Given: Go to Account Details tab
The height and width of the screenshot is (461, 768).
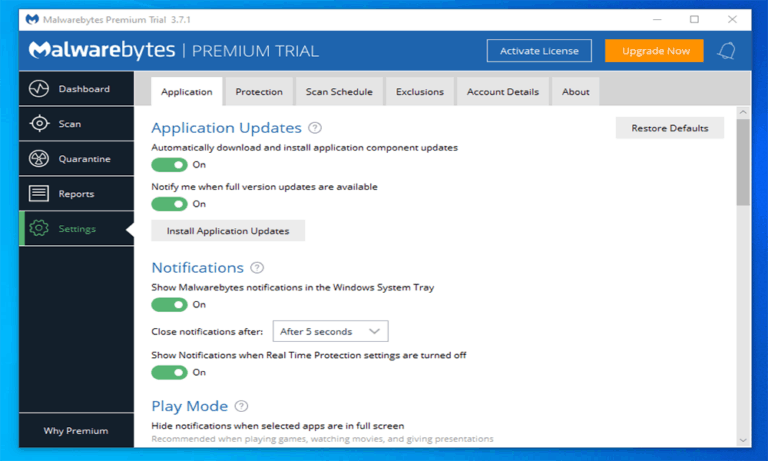Looking at the screenshot, I should [x=503, y=92].
